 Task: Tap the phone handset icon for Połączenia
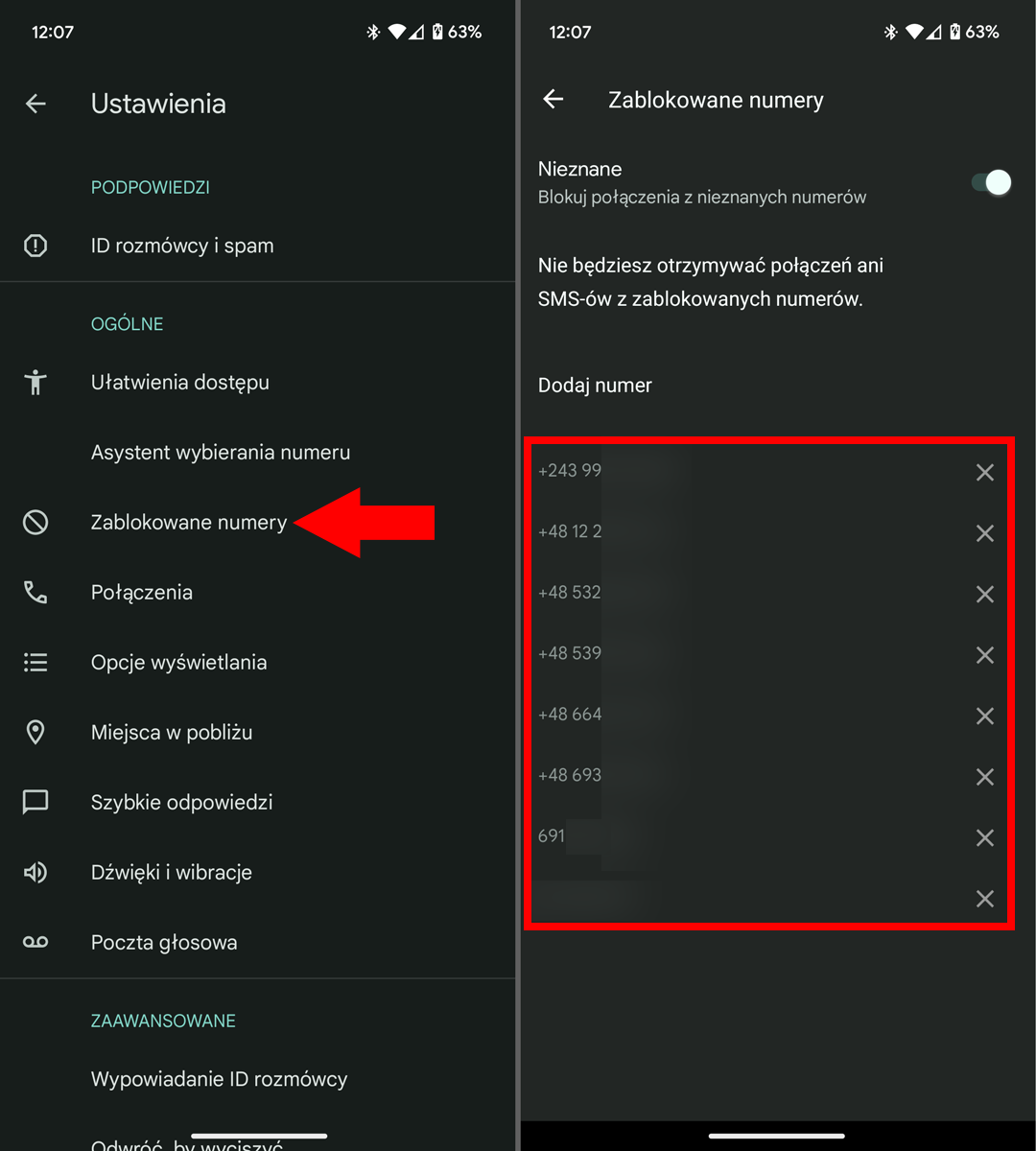tap(35, 592)
